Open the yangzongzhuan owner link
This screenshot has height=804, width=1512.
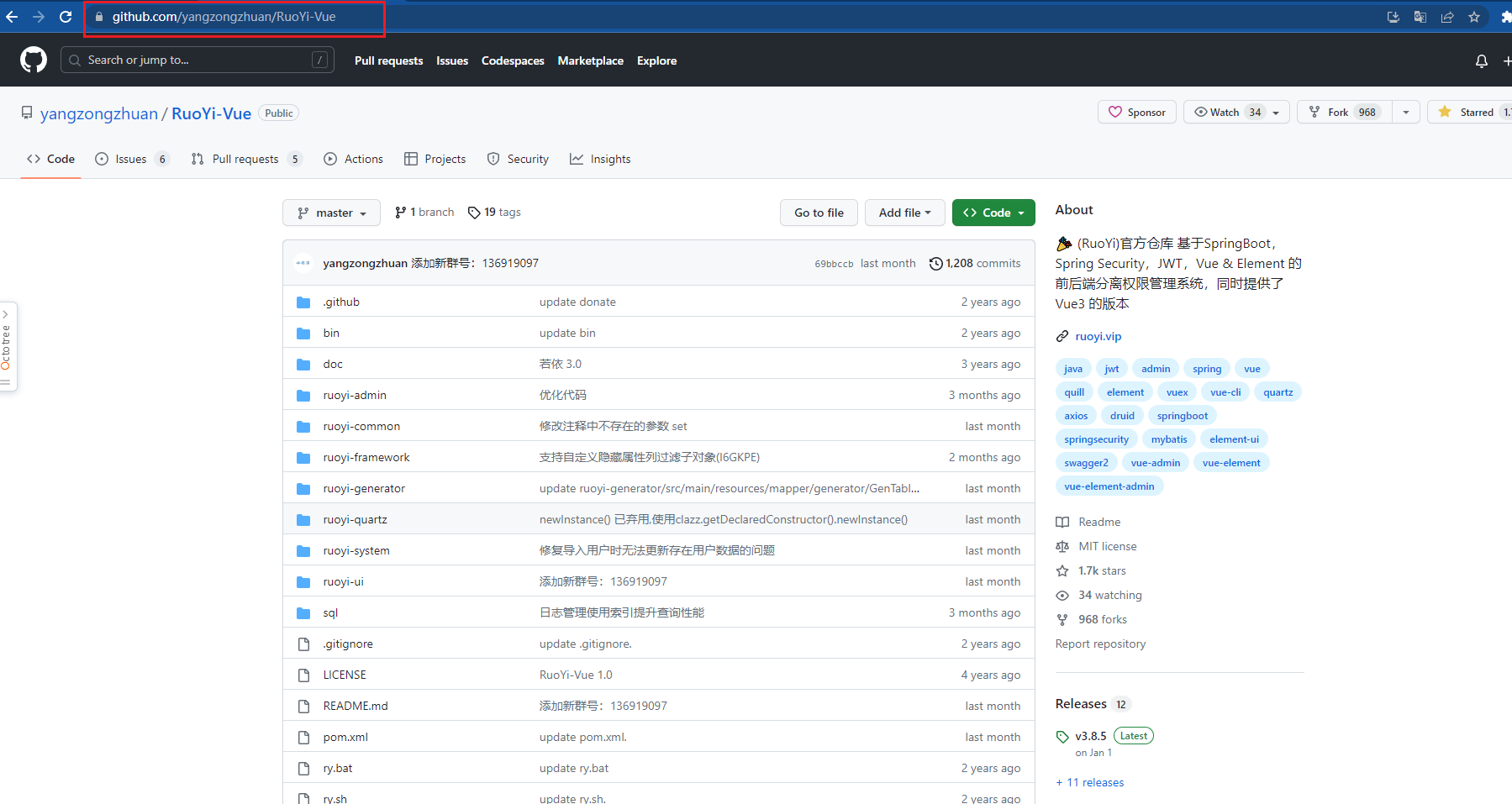pos(99,113)
